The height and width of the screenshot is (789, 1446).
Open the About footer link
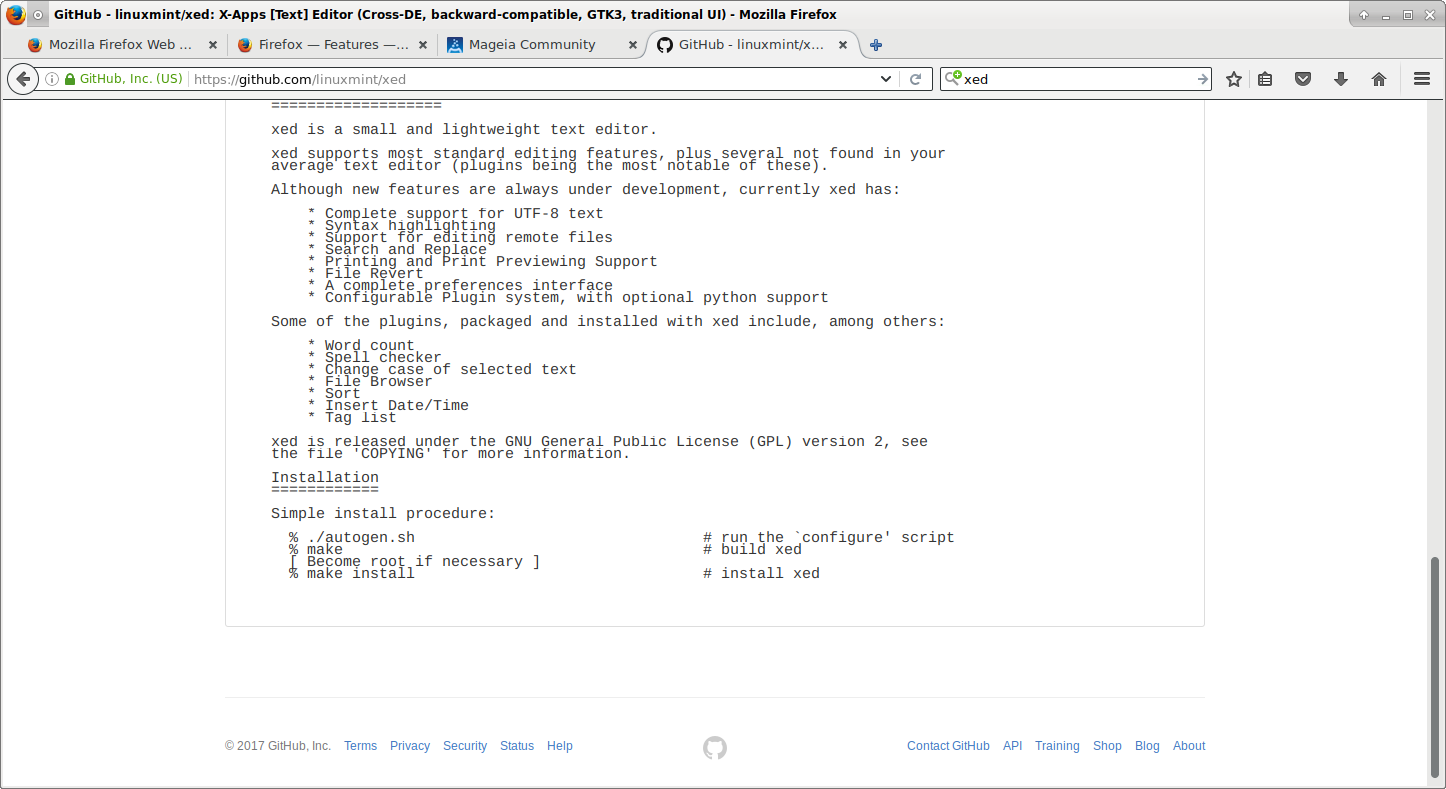coord(1189,746)
